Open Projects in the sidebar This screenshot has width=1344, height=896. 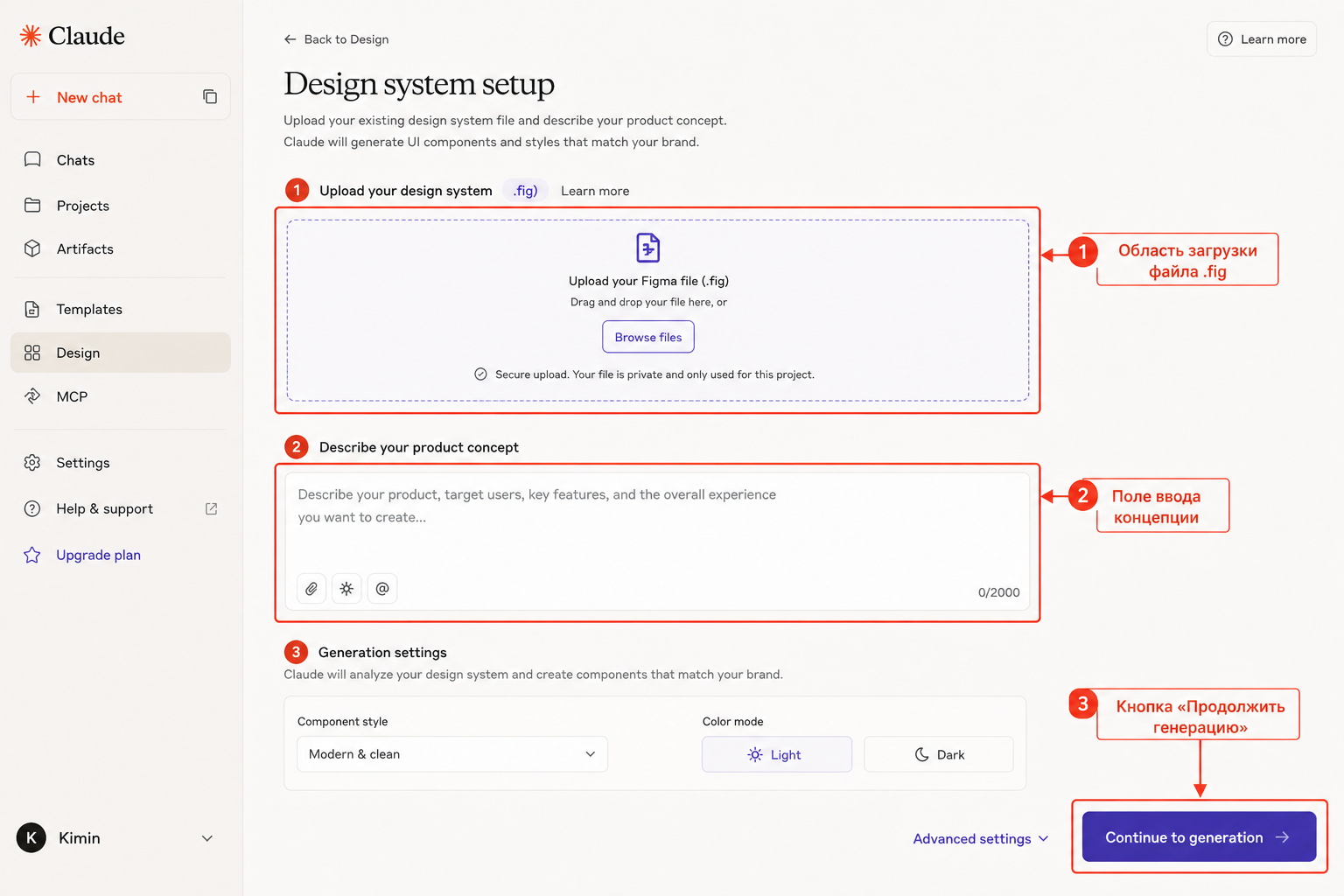point(121,206)
